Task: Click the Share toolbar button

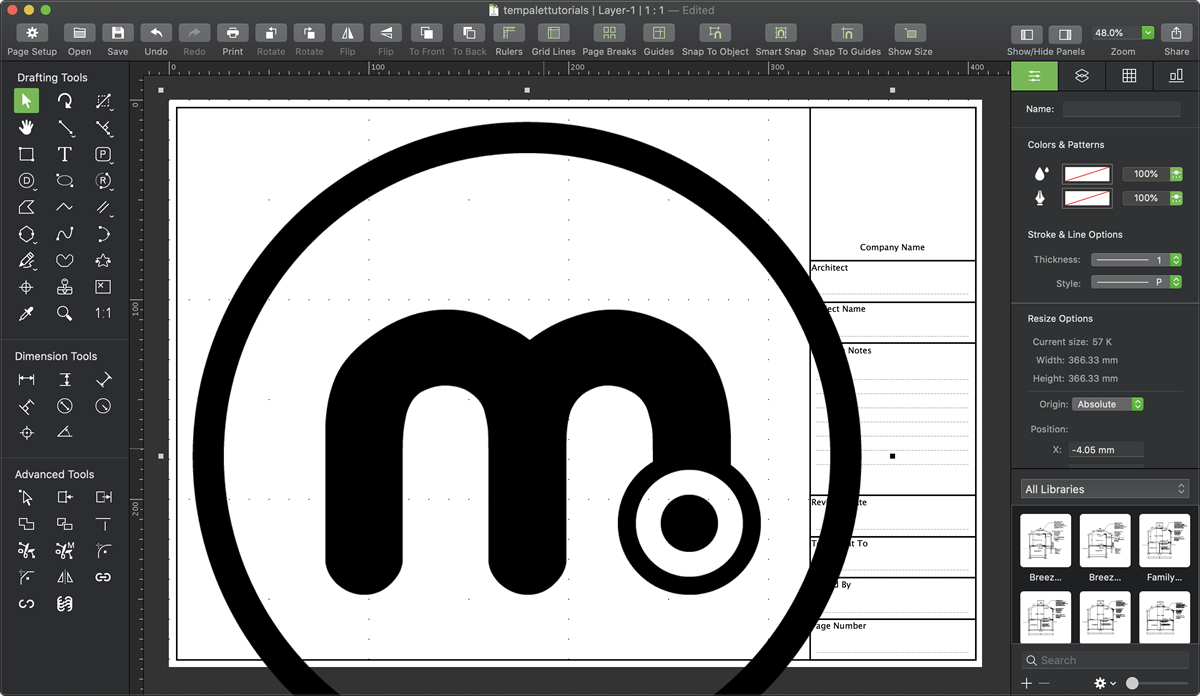Action: (1176, 33)
